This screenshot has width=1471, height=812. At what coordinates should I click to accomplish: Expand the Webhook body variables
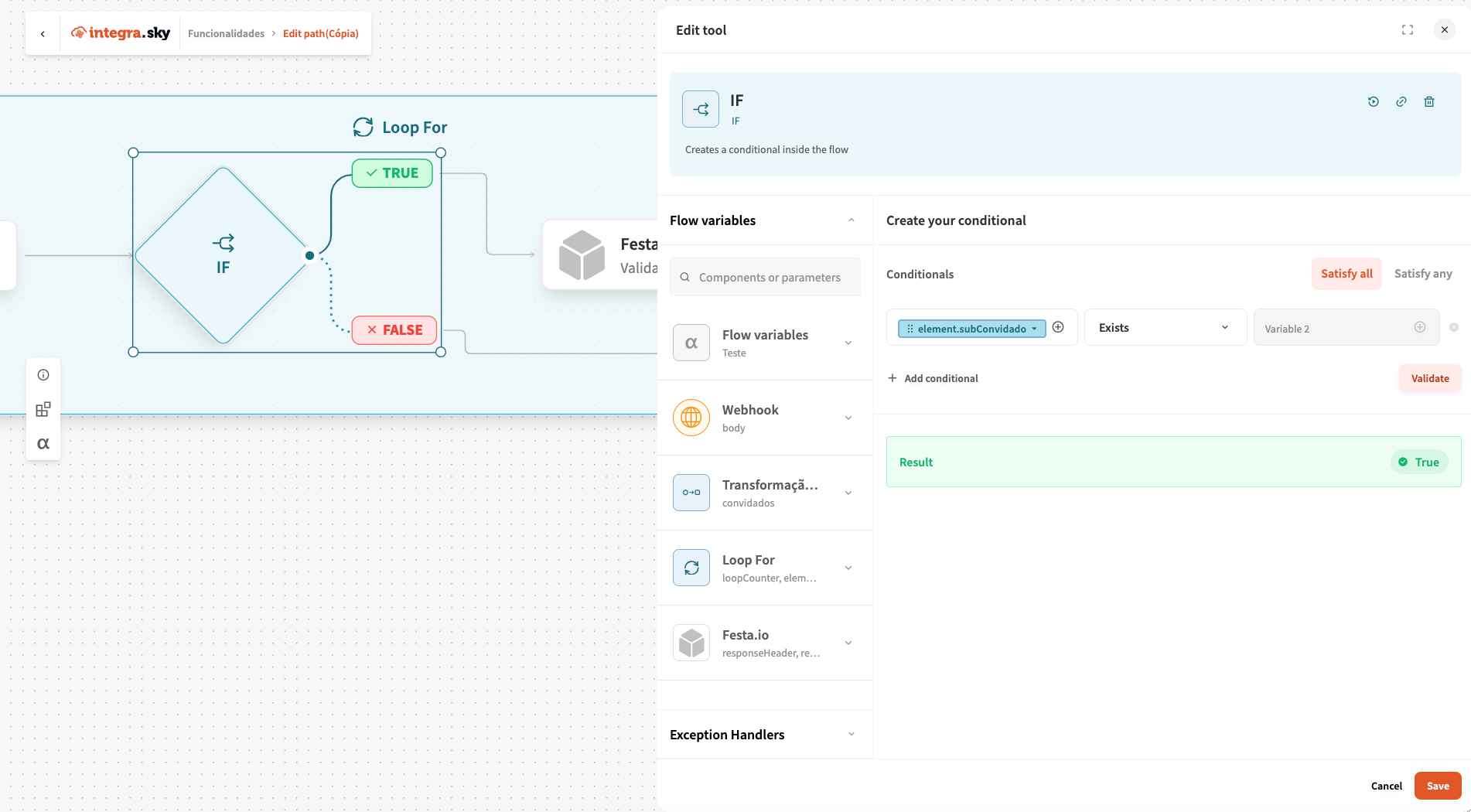(x=848, y=418)
